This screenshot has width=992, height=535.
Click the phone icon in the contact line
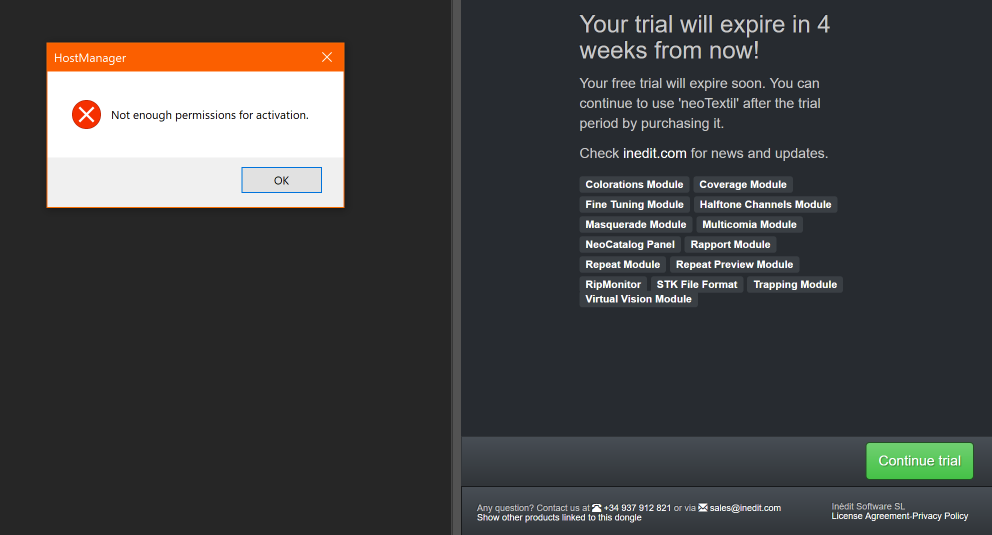click(x=597, y=508)
